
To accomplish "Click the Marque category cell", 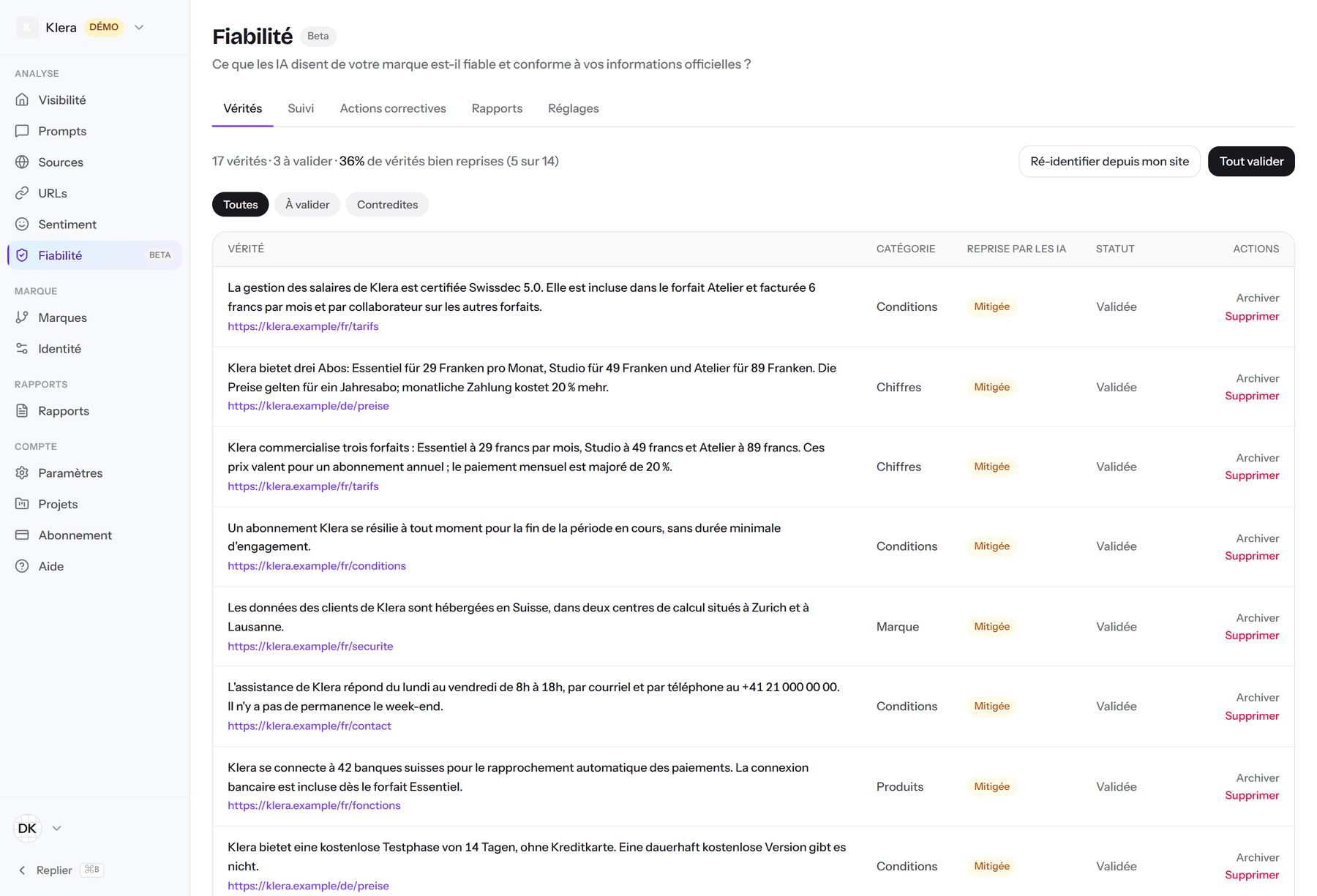I will (x=898, y=627).
